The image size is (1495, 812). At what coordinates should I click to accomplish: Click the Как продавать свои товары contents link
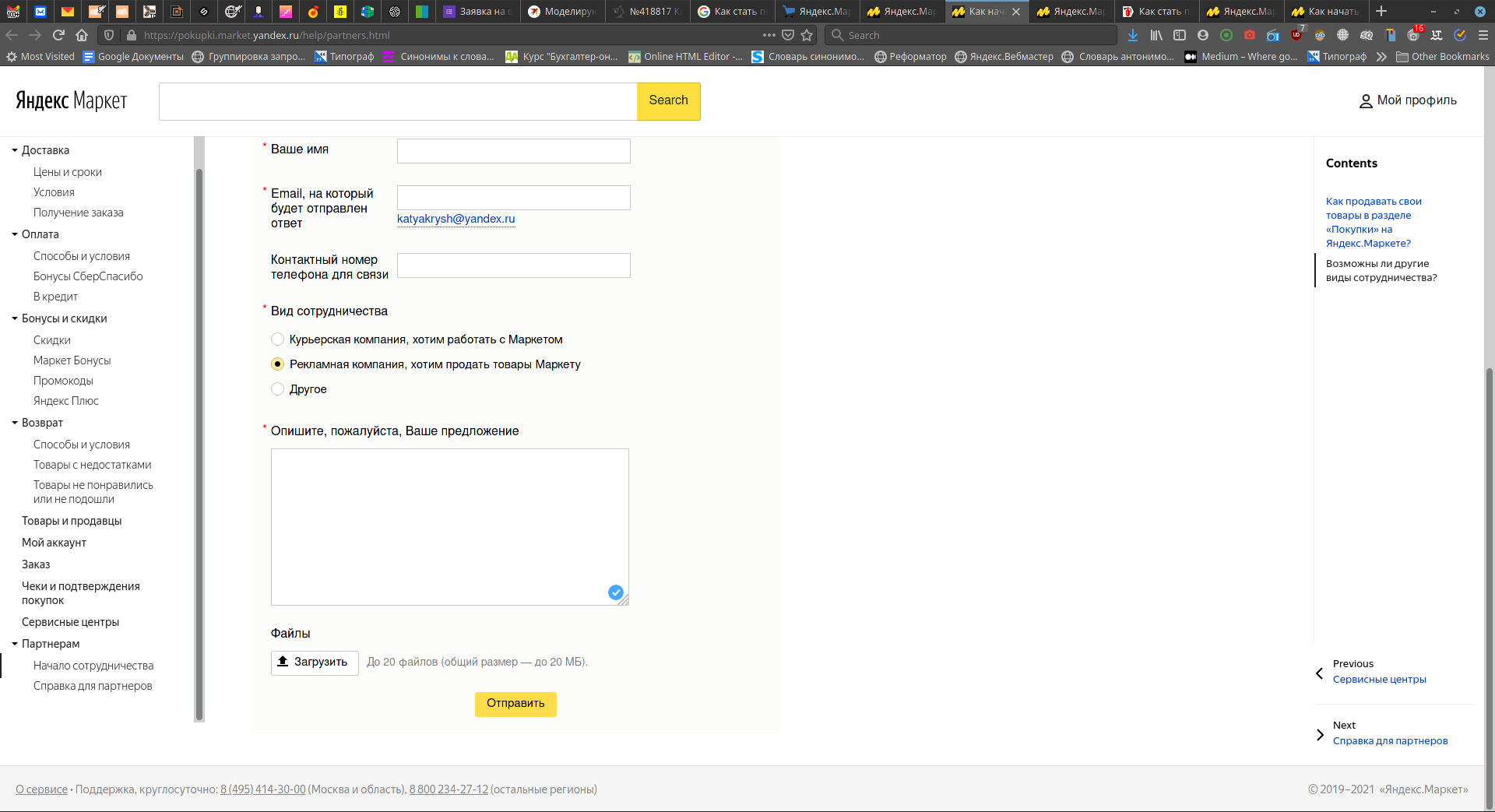1374,223
